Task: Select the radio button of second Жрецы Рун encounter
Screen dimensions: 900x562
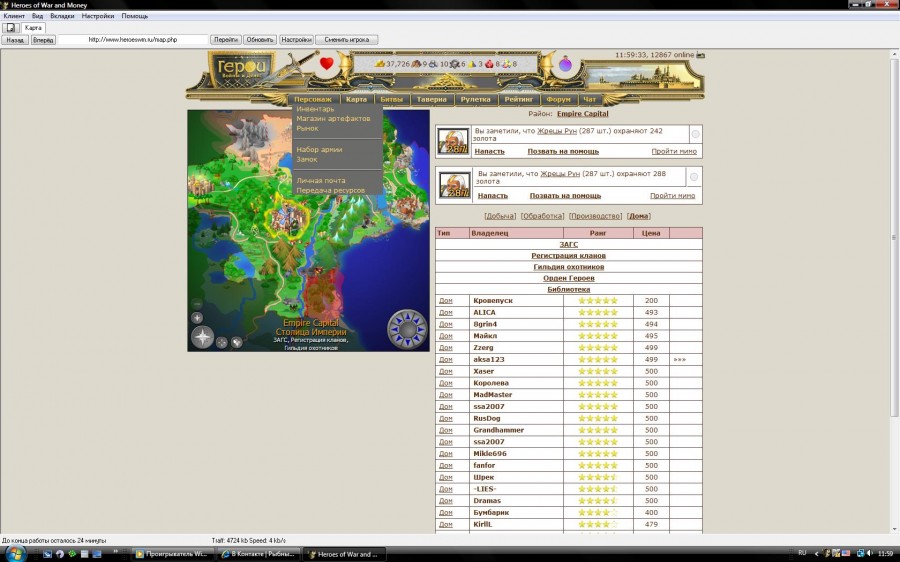Action: 694,177
